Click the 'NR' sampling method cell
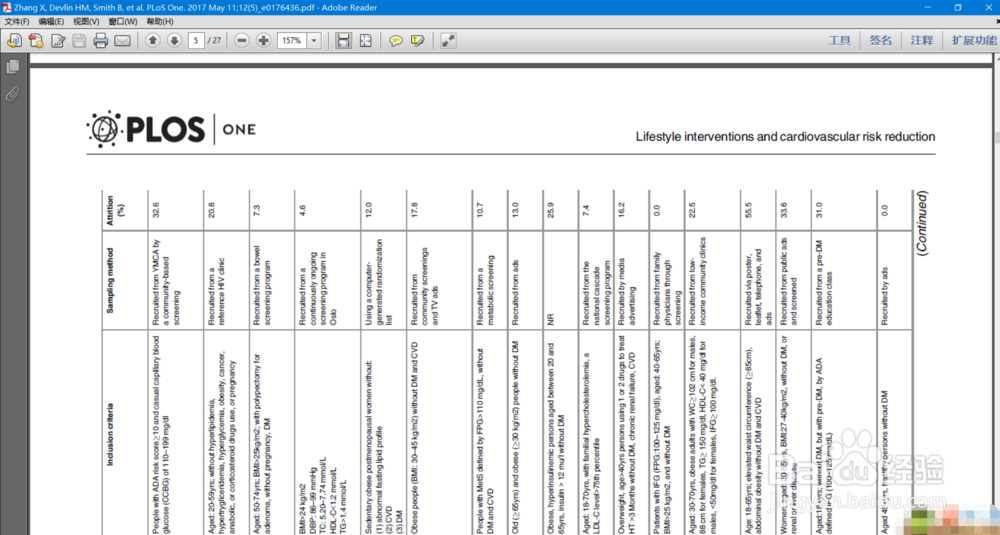 coord(552,321)
